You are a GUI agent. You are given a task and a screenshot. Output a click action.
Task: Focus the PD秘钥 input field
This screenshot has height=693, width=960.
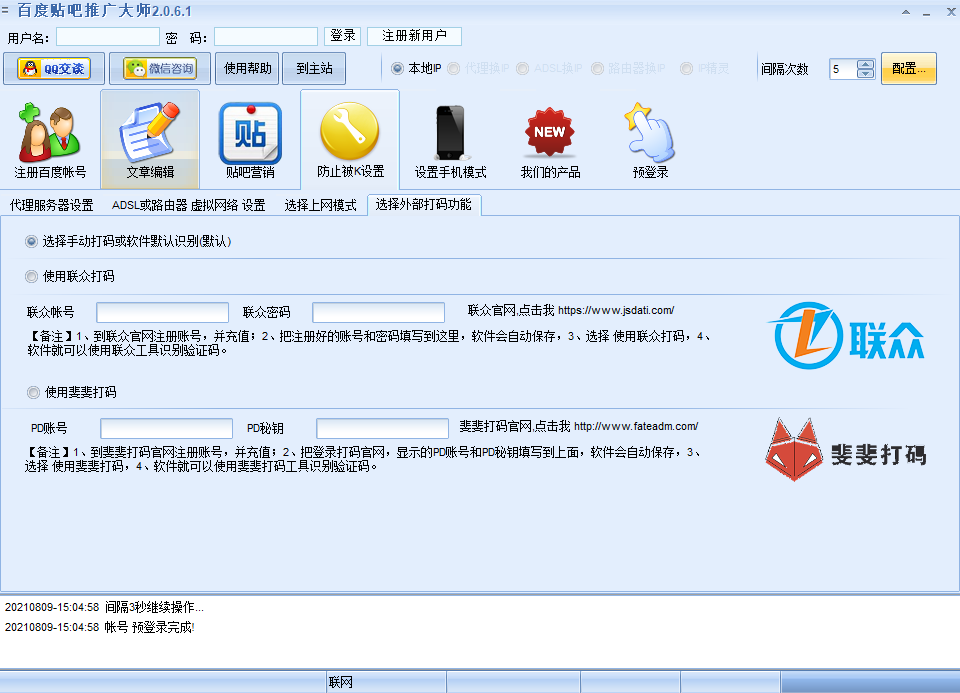383,428
